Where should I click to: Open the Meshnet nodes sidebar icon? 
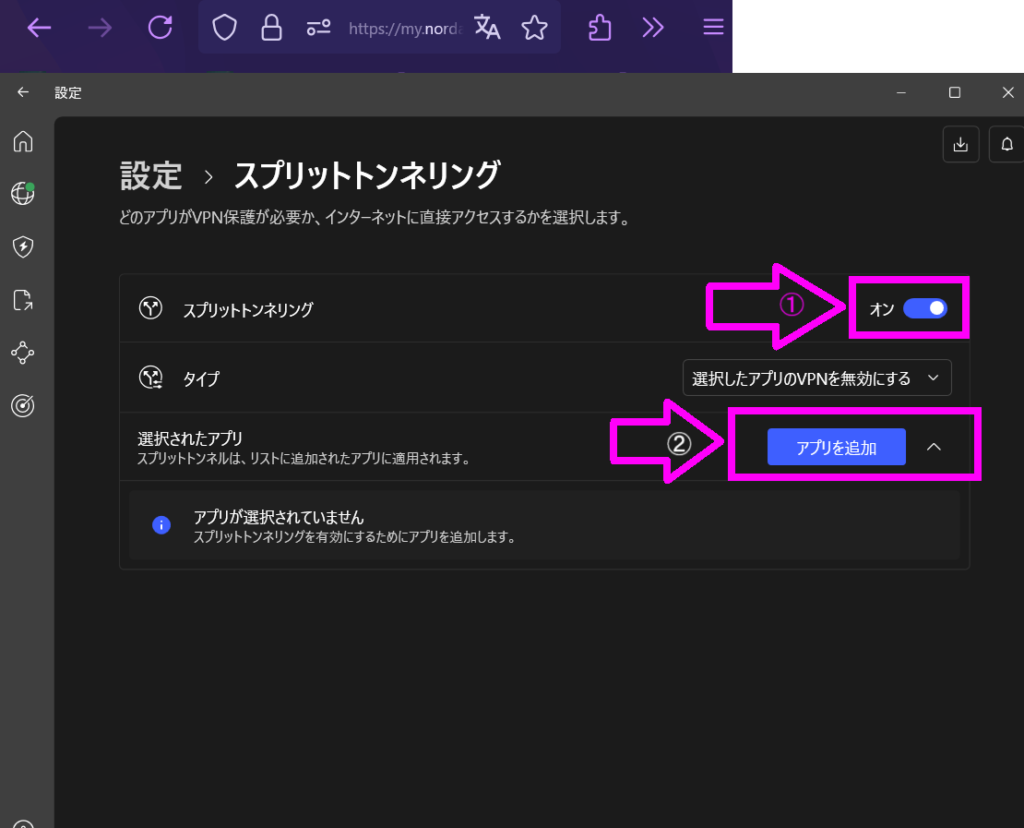(x=23, y=353)
